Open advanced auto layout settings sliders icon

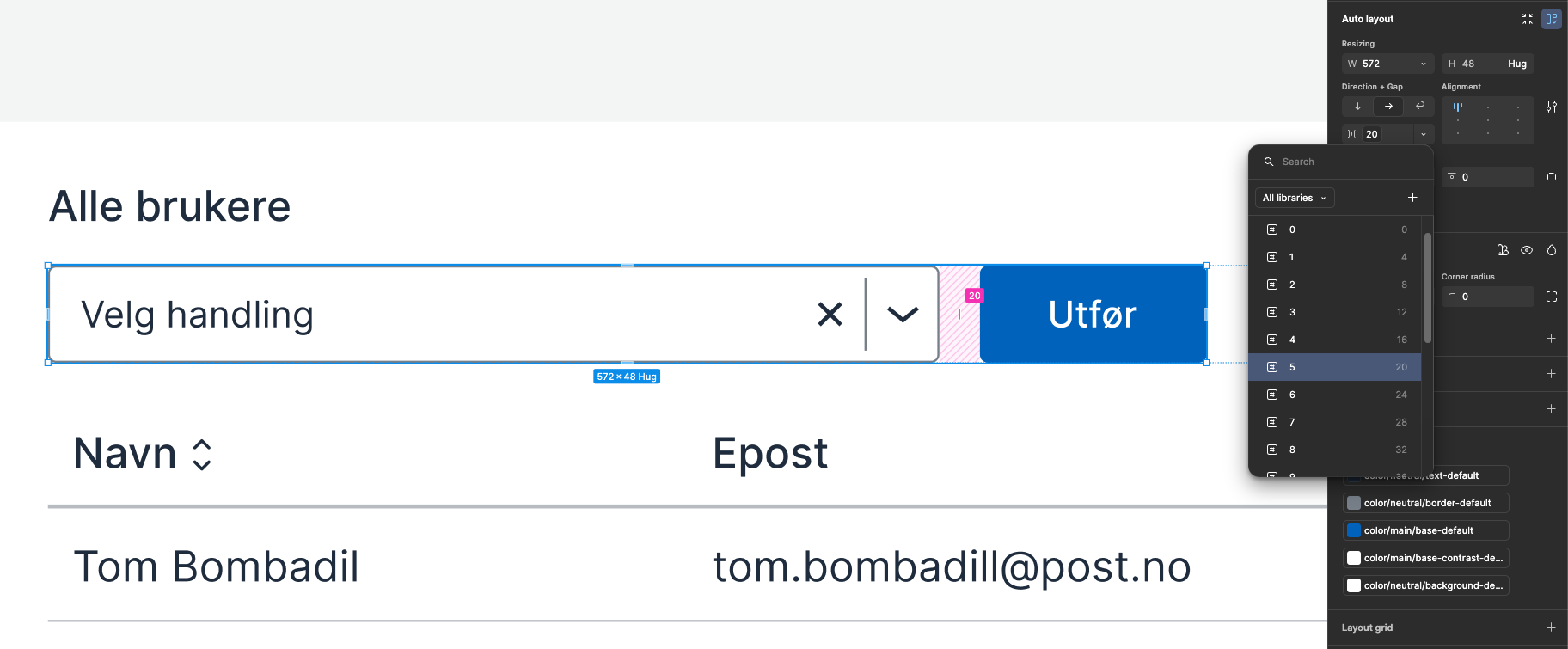[1552, 107]
